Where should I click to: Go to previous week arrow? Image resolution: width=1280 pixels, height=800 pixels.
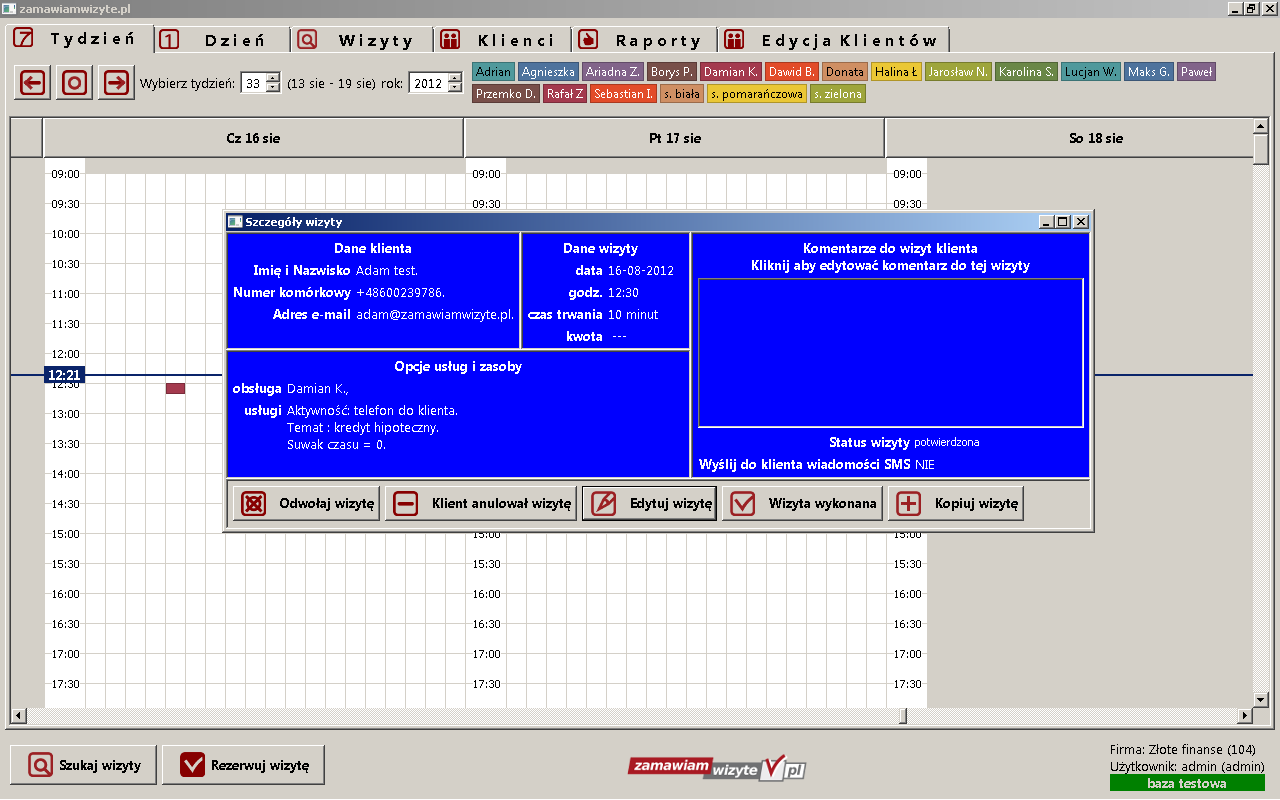tap(33, 83)
